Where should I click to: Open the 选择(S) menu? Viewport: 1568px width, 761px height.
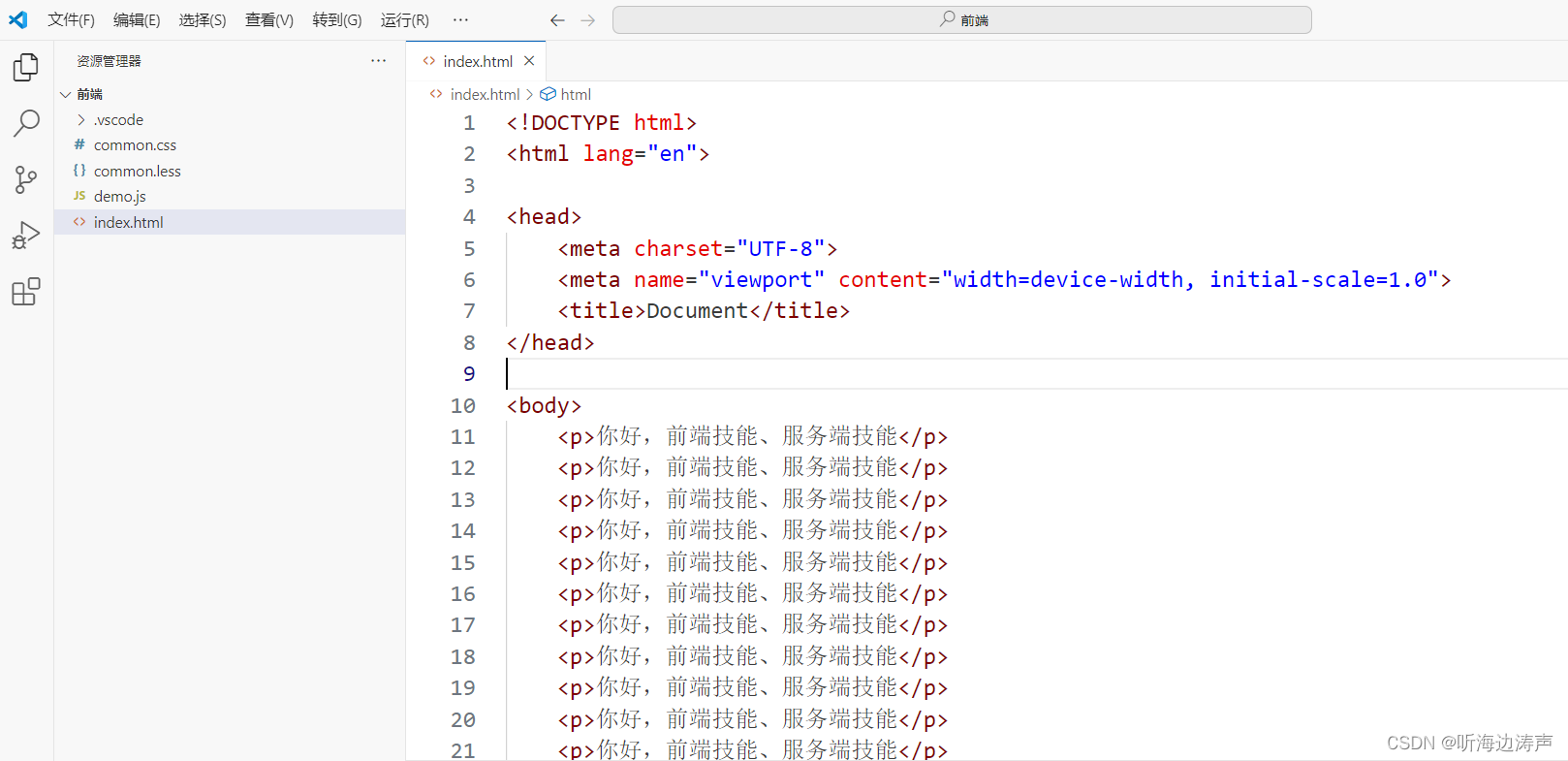click(x=203, y=20)
